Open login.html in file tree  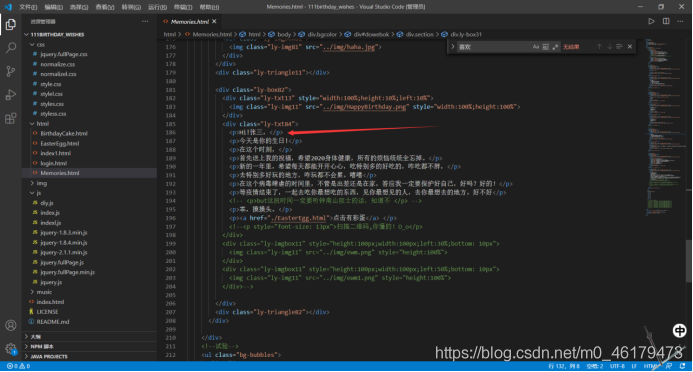click(x=53, y=163)
